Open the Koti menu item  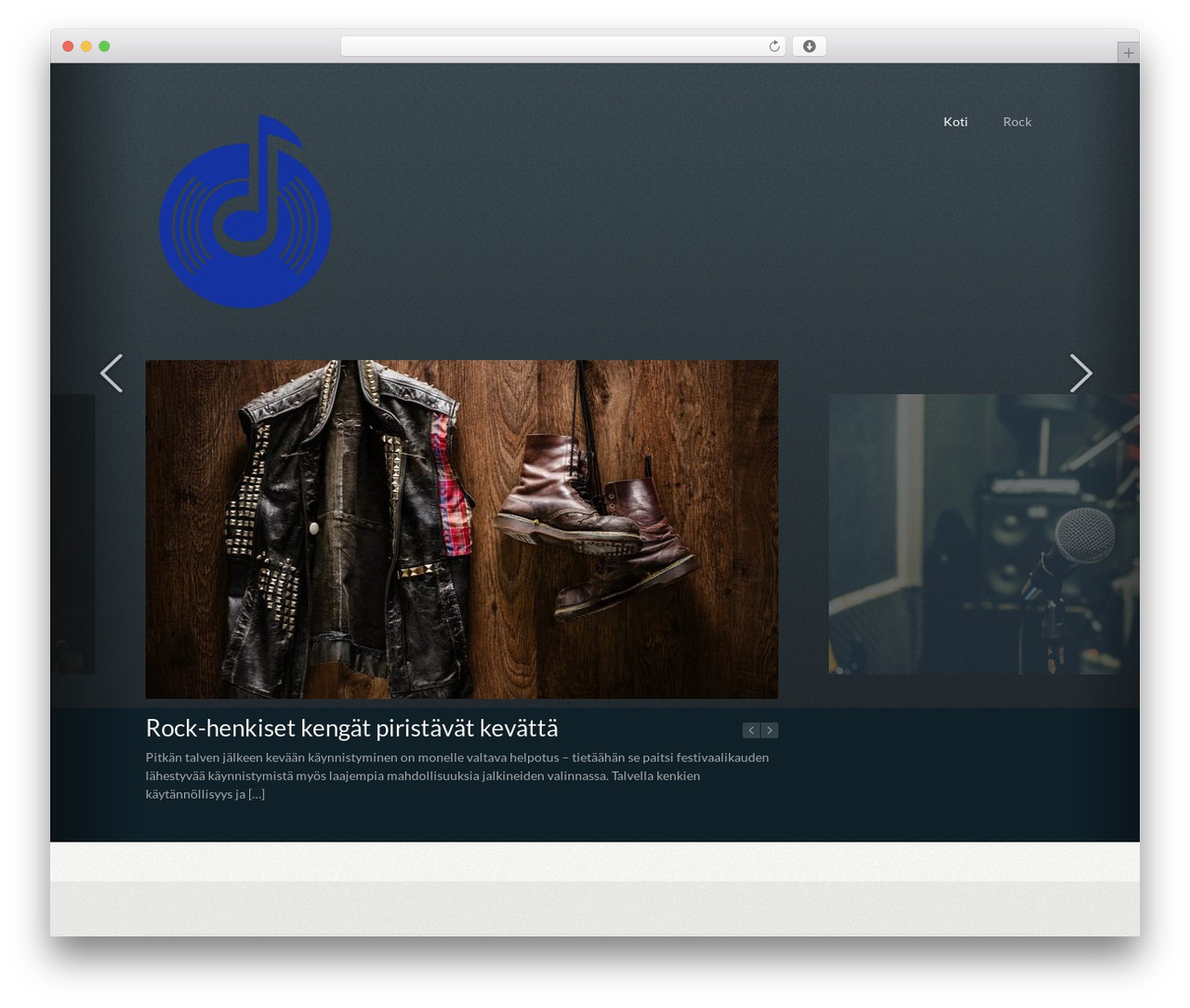(x=955, y=122)
